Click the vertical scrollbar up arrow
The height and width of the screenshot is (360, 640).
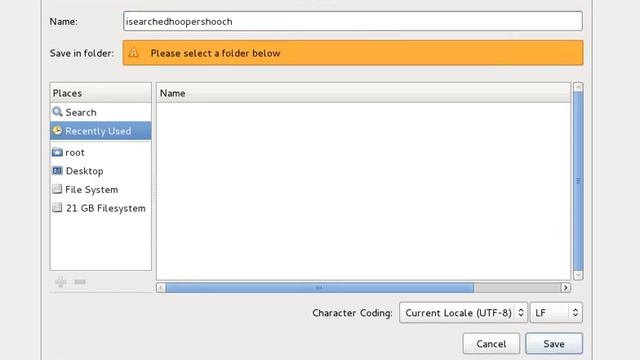tap(578, 87)
